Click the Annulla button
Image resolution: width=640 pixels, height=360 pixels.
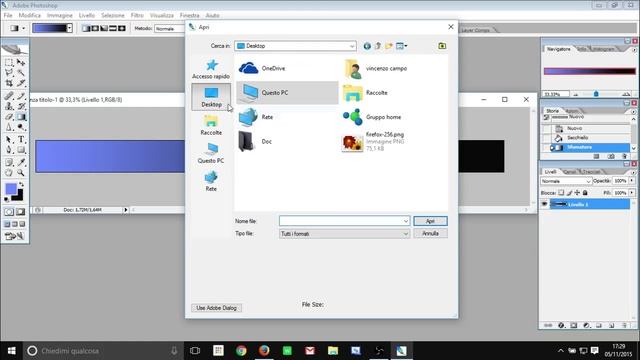click(x=430, y=233)
